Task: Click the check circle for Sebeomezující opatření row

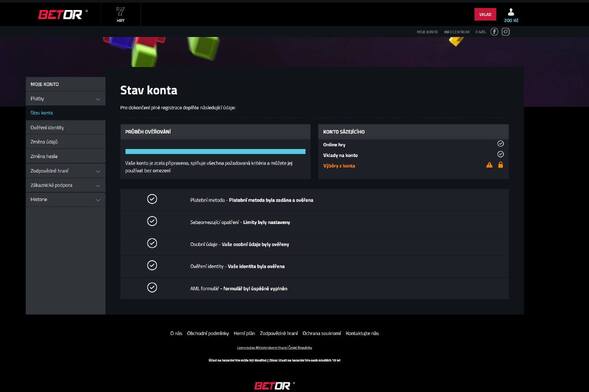Action: 152,221
